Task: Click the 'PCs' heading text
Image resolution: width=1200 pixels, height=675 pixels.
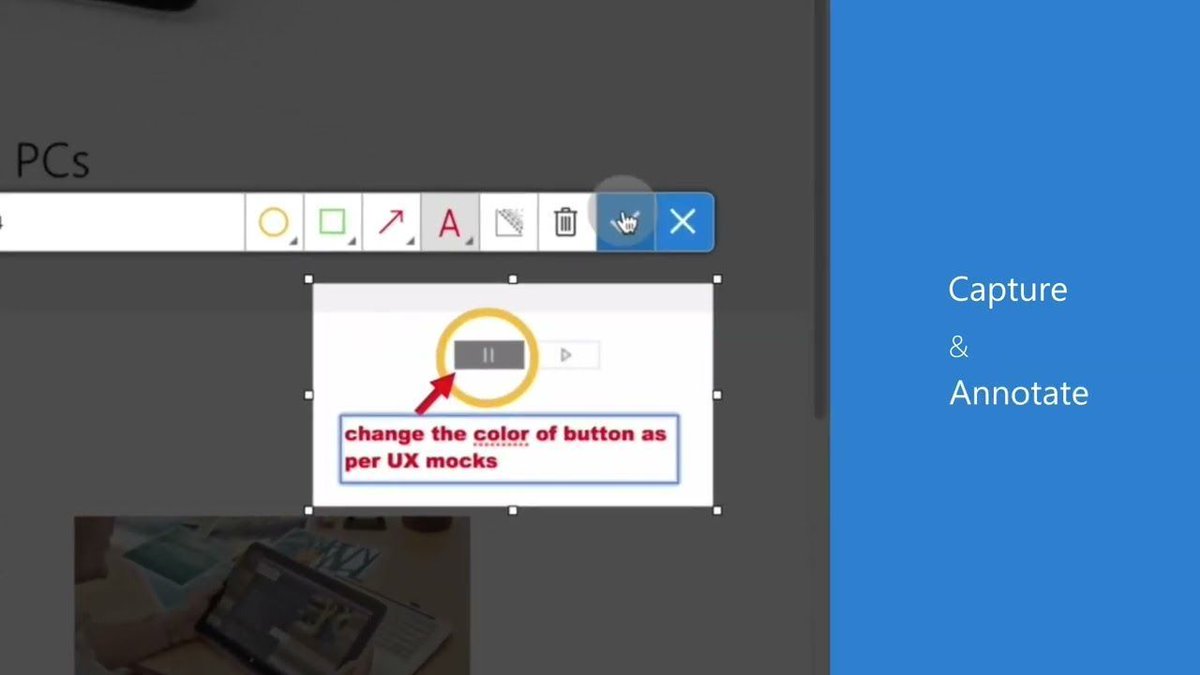Action: click(52, 161)
